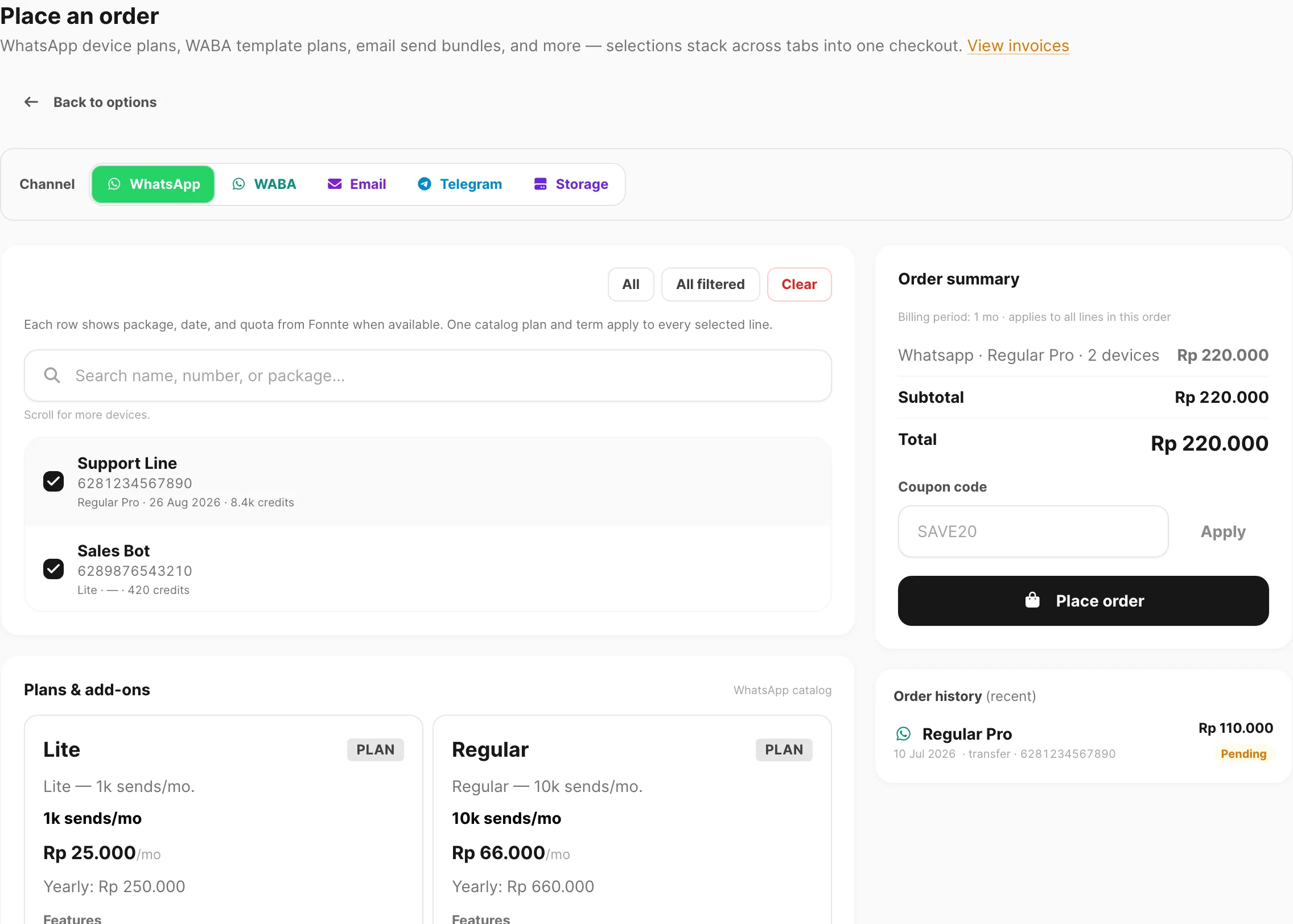Click the shopping bag icon on Place order
The image size is (1293, 924).
(1032, 600)
